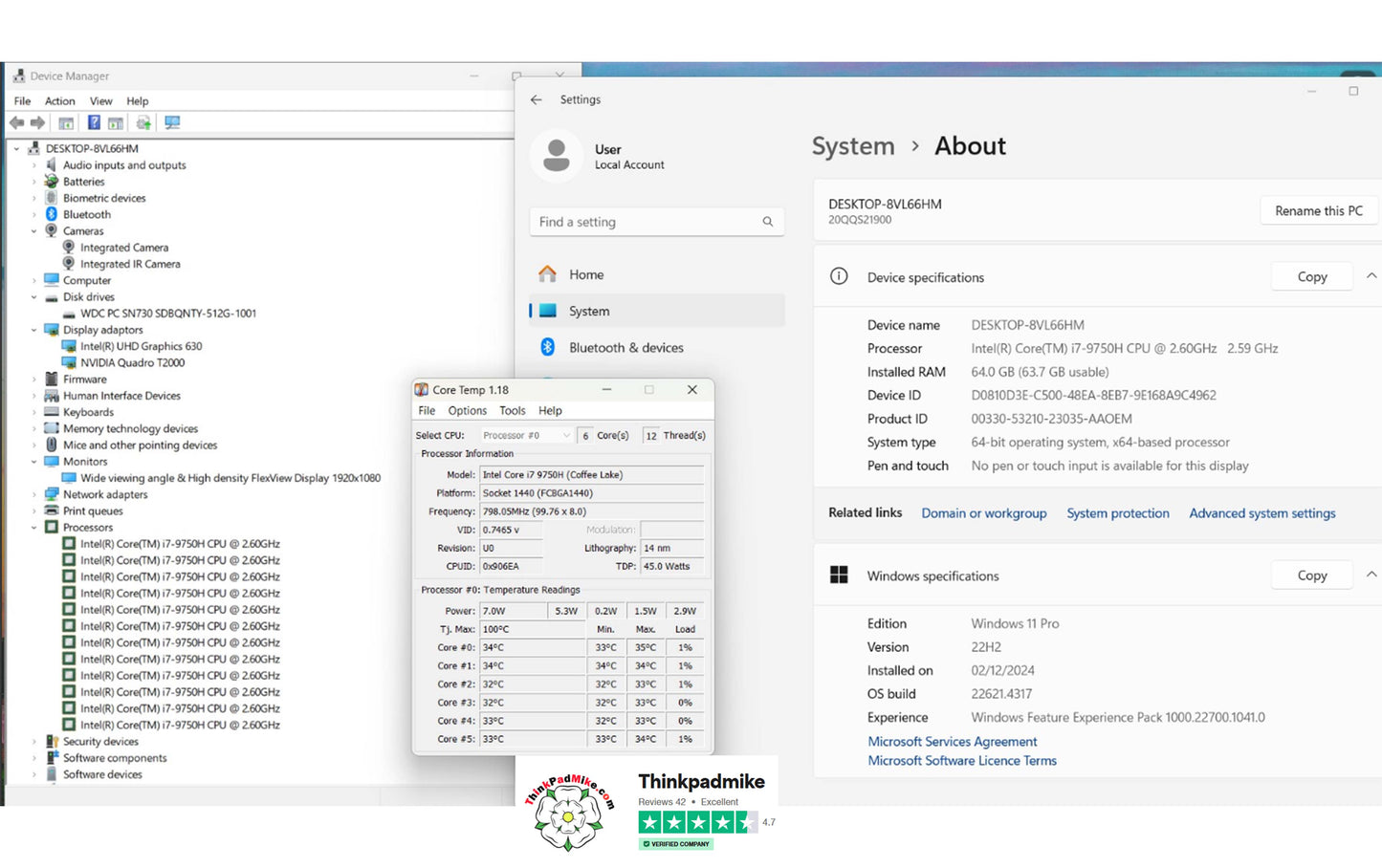Viewport: 1382px width, 868px height.
Task: Open the Select CPU dropdown in Core Temp
Action: (526, 435)
